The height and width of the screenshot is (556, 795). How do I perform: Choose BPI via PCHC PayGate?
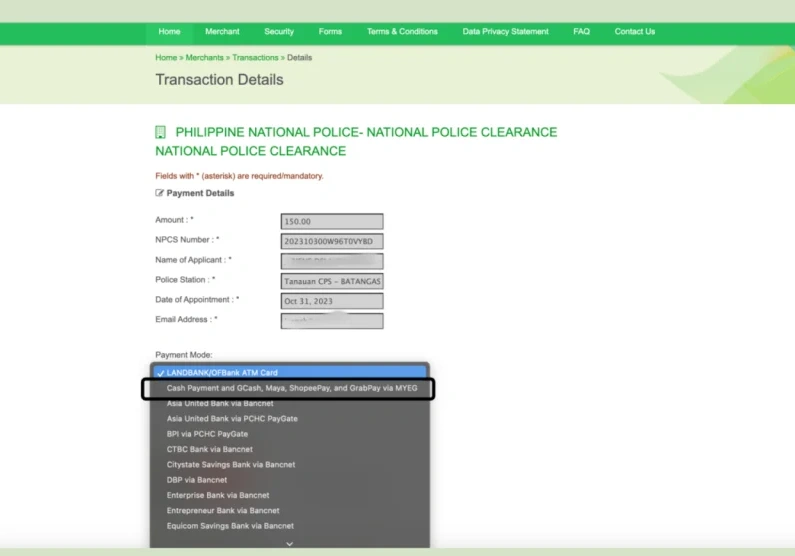tap(290, 434)
